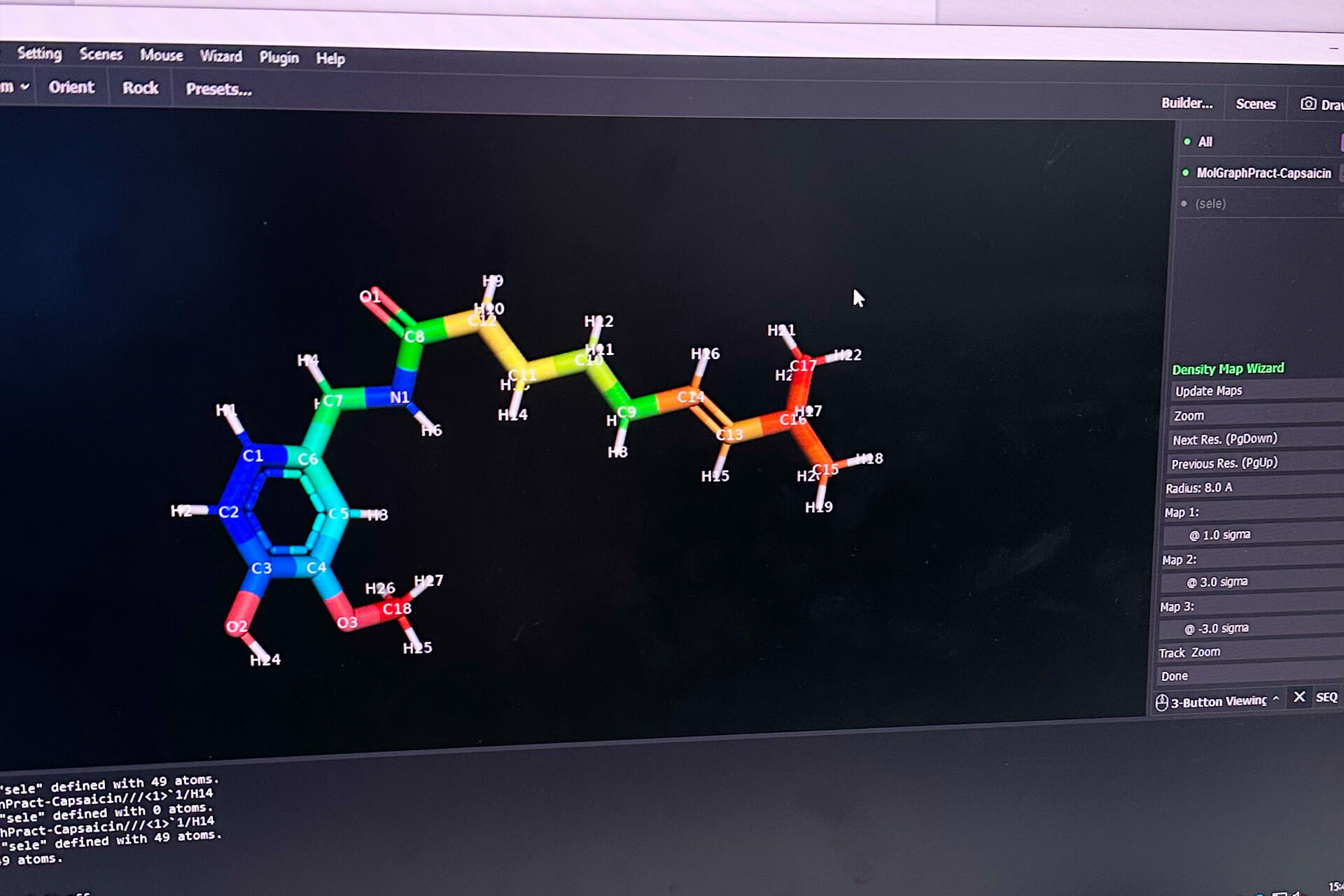Click the O1 oxygen atom label
This screenshot has height=896, width=1344.
pos(370,297)
